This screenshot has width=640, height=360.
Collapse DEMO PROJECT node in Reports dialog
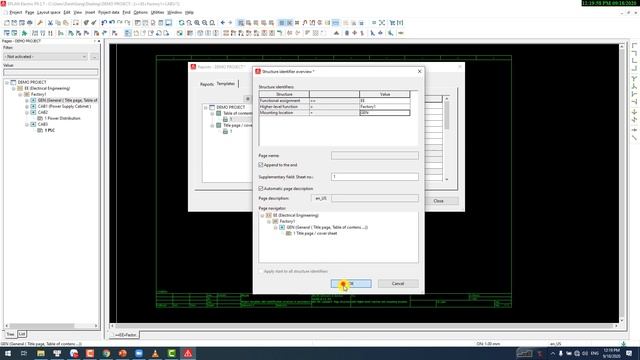206,107
